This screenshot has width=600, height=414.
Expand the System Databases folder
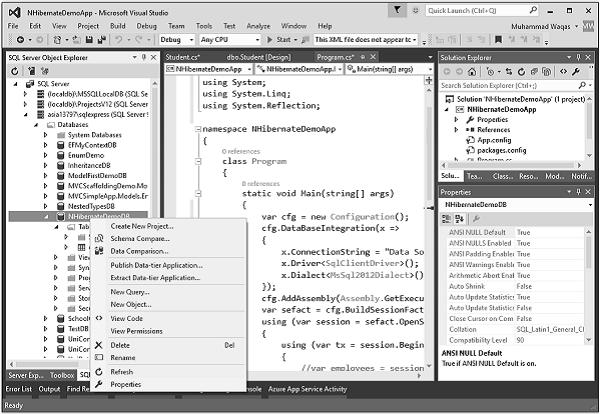point(46,135)
